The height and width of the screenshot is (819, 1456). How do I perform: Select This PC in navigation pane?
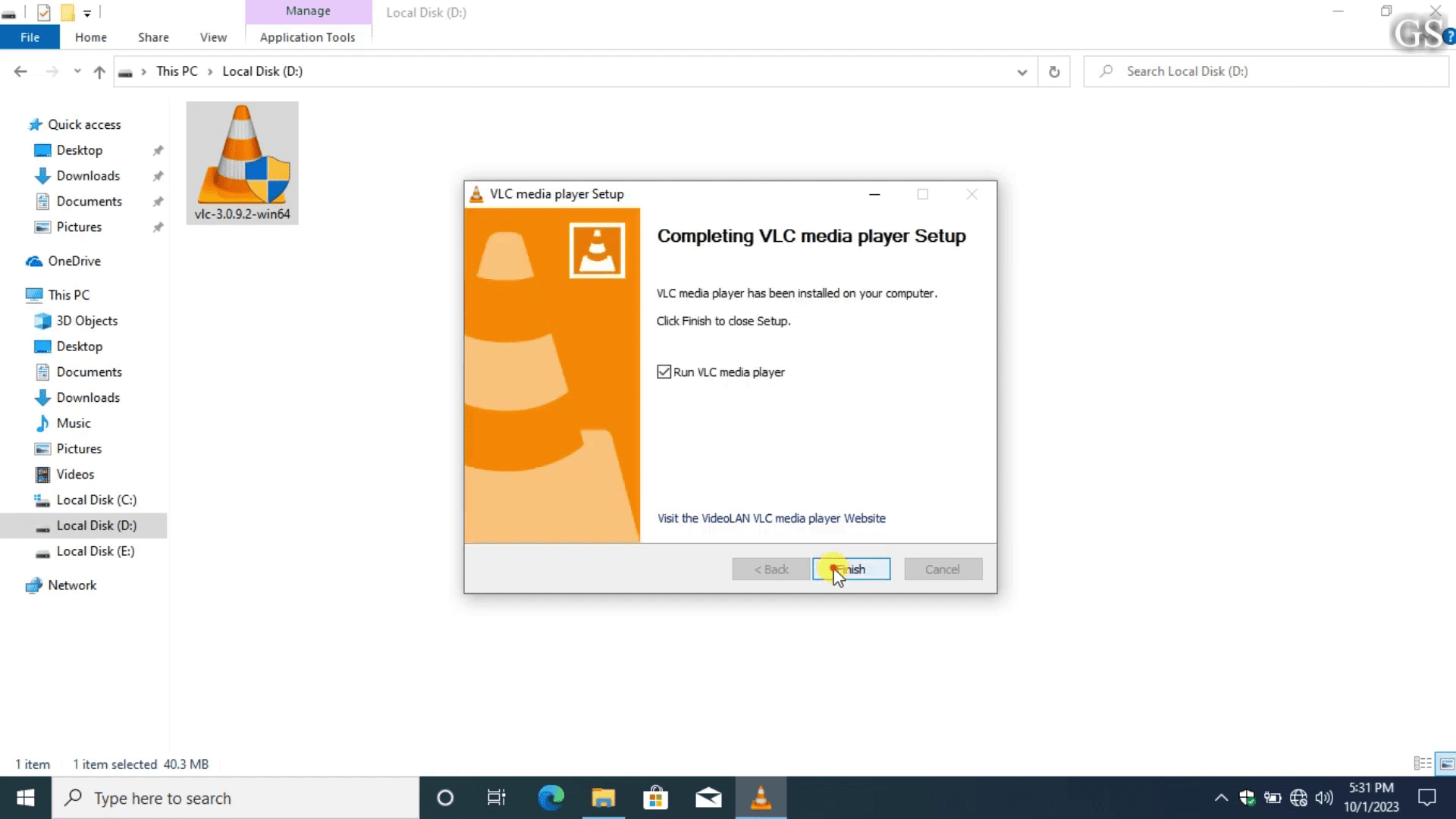point(69,295)
